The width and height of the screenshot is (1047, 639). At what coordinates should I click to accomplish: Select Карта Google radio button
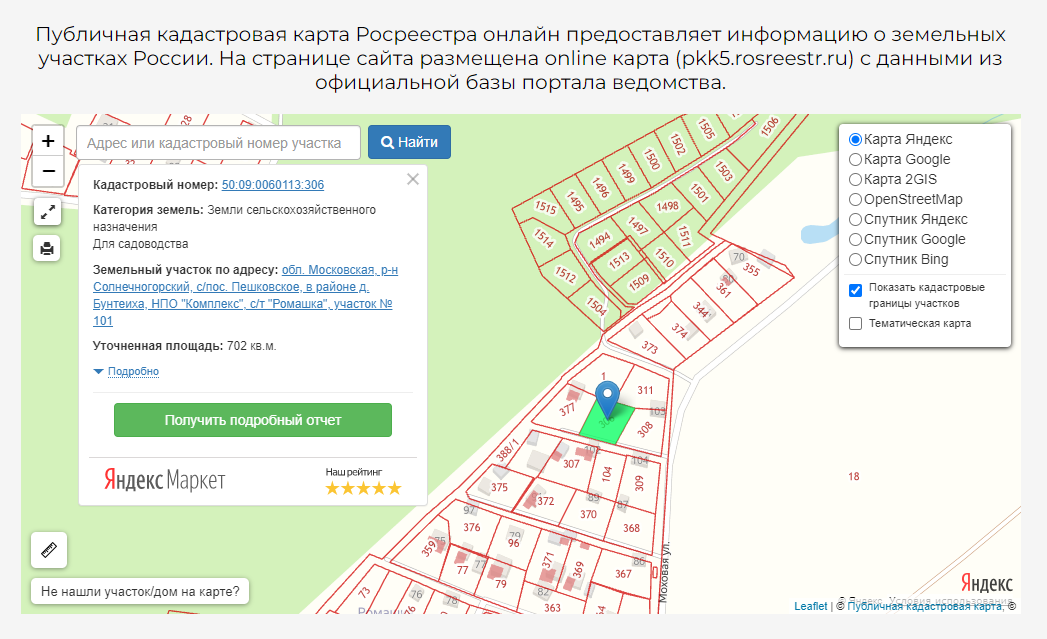(x=855, y=160)
